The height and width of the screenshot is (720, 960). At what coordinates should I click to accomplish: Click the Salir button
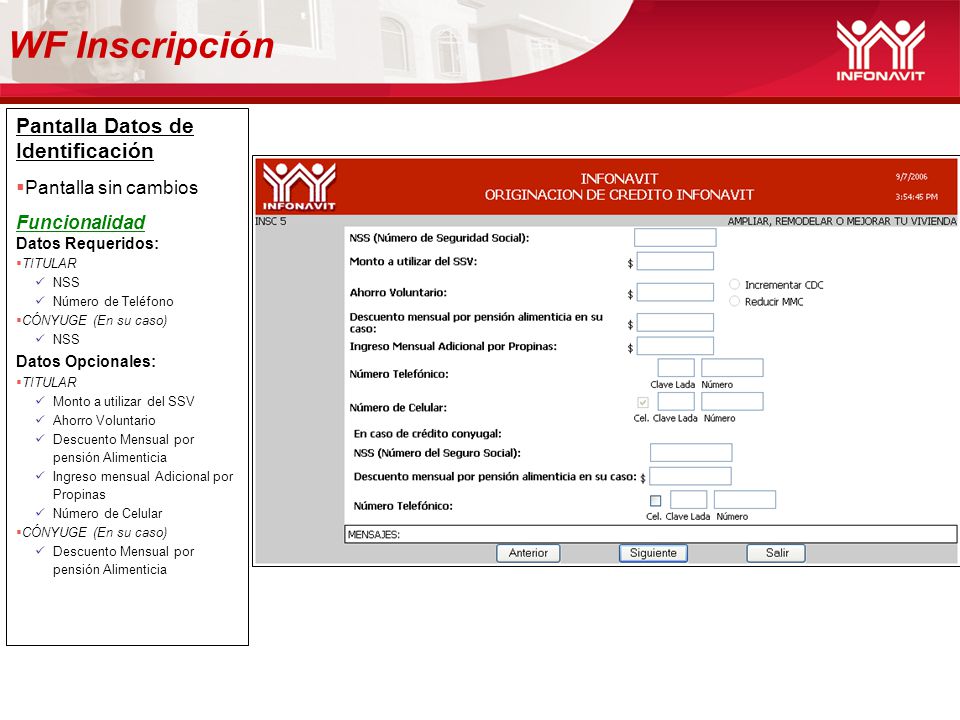click(x=776, y=553)
